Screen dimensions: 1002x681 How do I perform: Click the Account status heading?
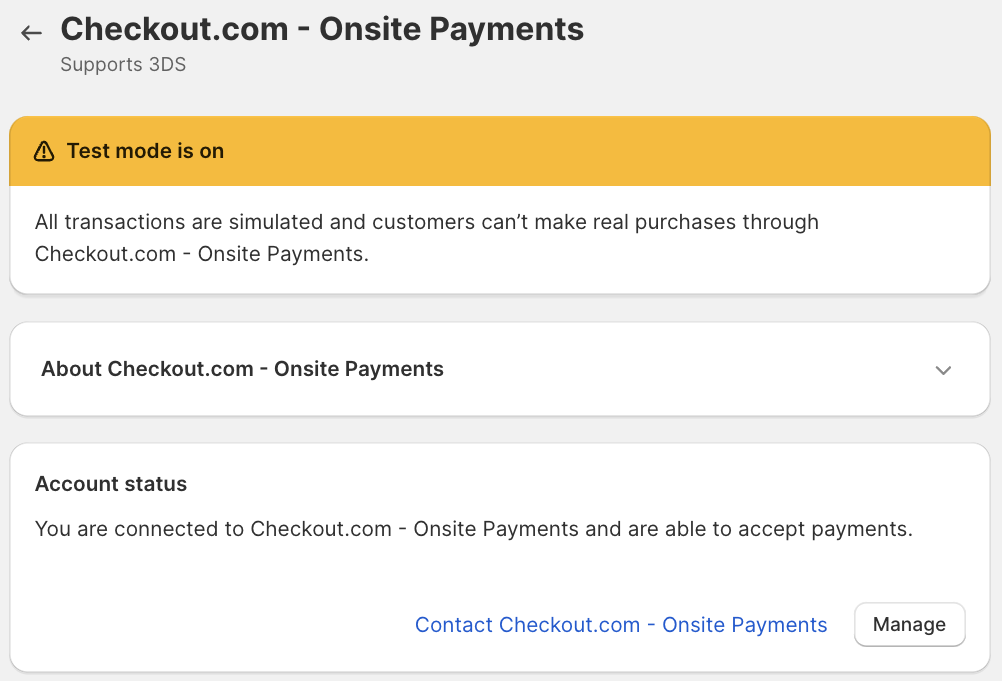(111, 484)
